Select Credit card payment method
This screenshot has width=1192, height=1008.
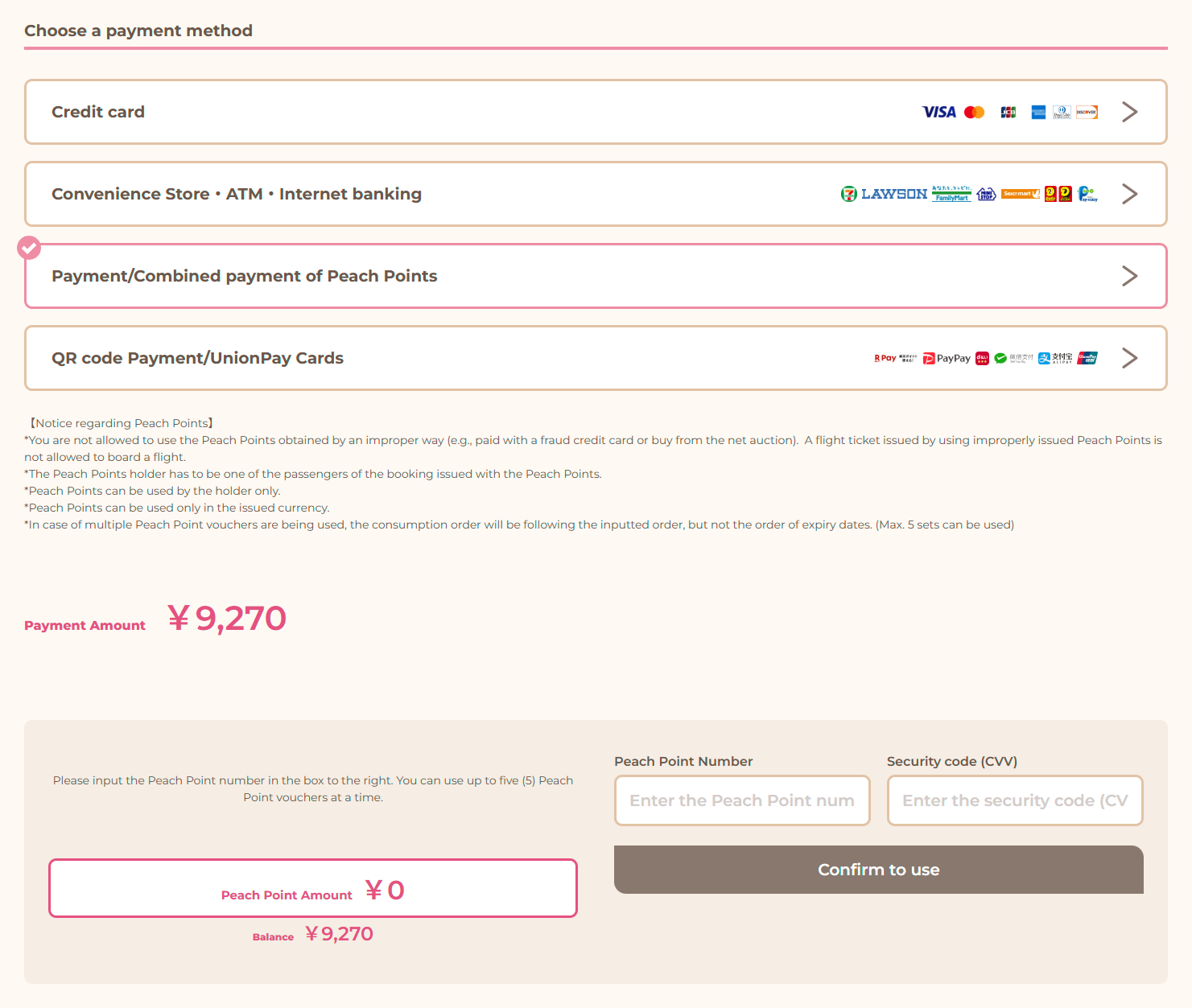pos(596,112)
